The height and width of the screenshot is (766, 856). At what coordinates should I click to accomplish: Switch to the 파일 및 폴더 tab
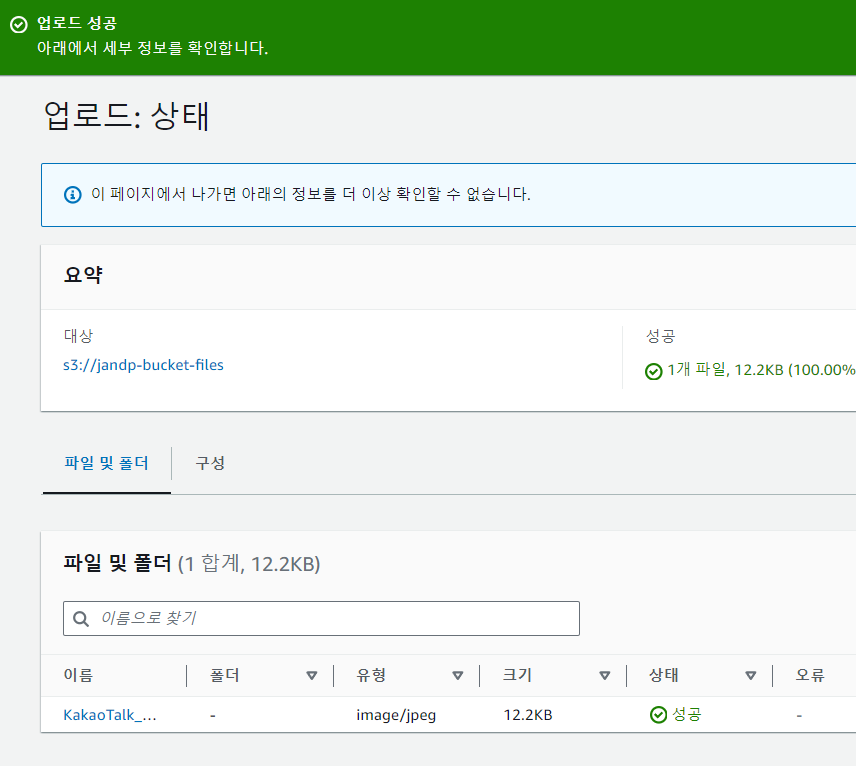[106, 463]
